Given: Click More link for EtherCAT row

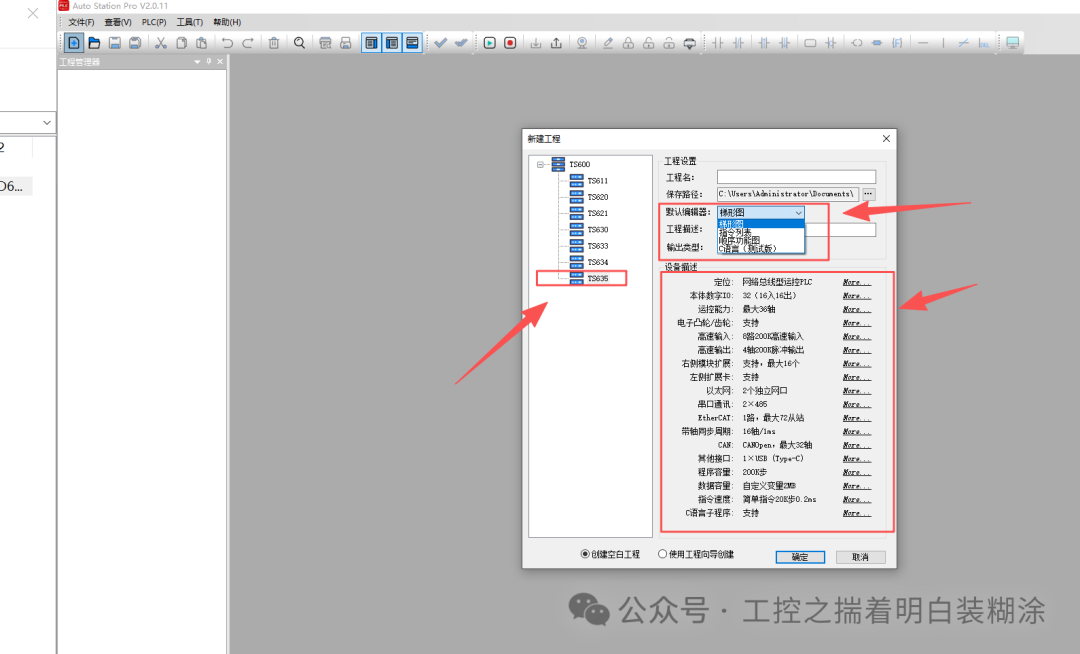Looking at the screenshot, I should (857, 418).
